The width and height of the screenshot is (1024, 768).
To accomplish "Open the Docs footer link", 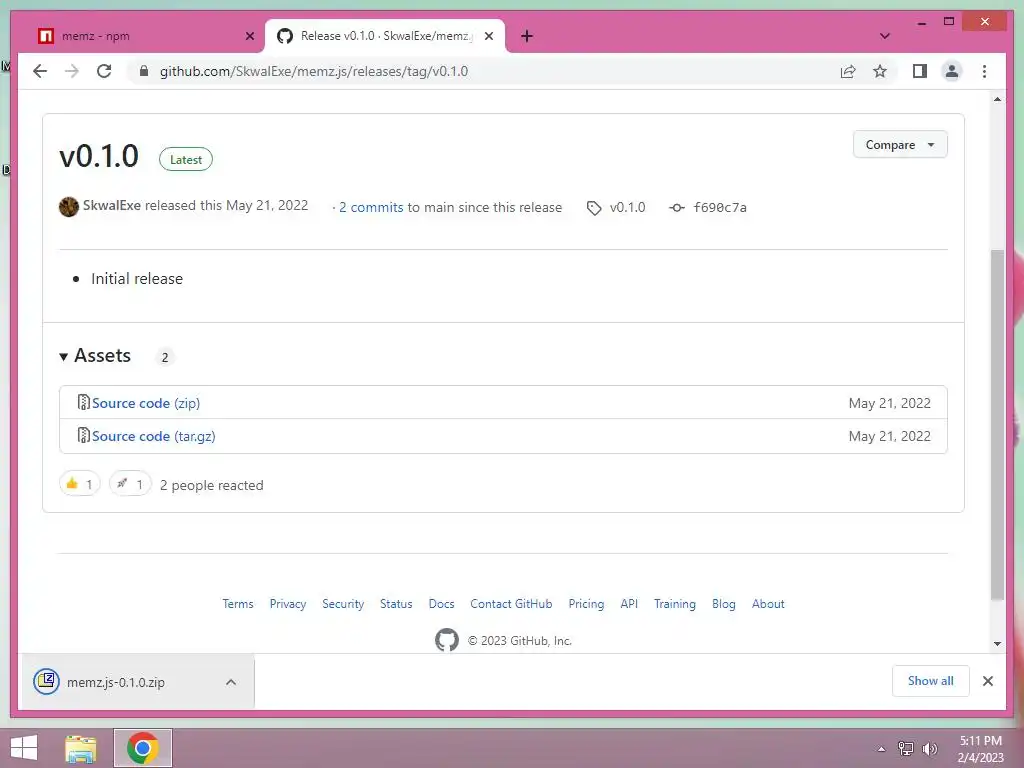I will (x=441, y=603).
